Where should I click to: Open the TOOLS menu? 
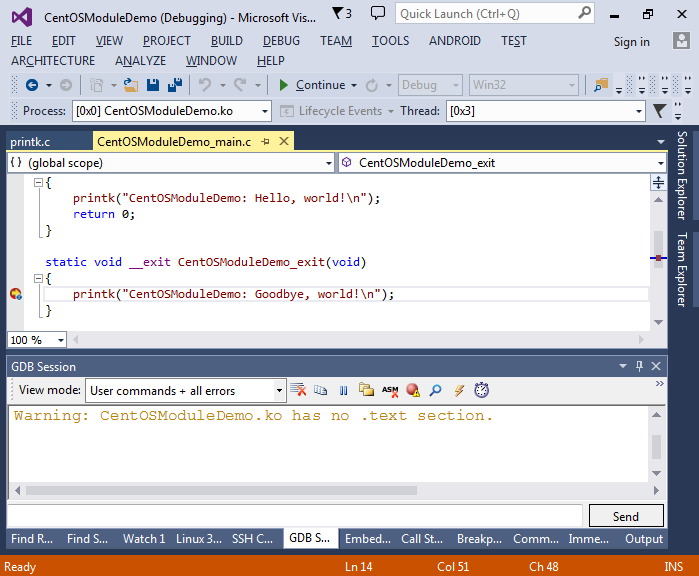coord(391,41)
